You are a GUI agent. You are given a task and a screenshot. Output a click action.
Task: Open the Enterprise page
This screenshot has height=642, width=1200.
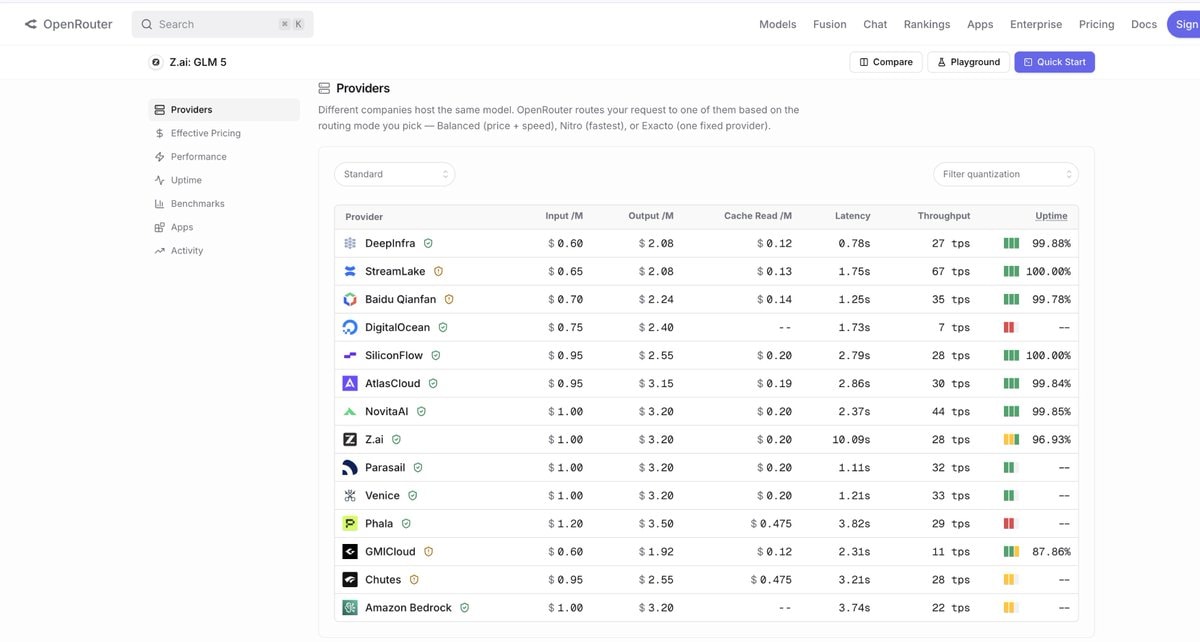[x=1036, y=24]
